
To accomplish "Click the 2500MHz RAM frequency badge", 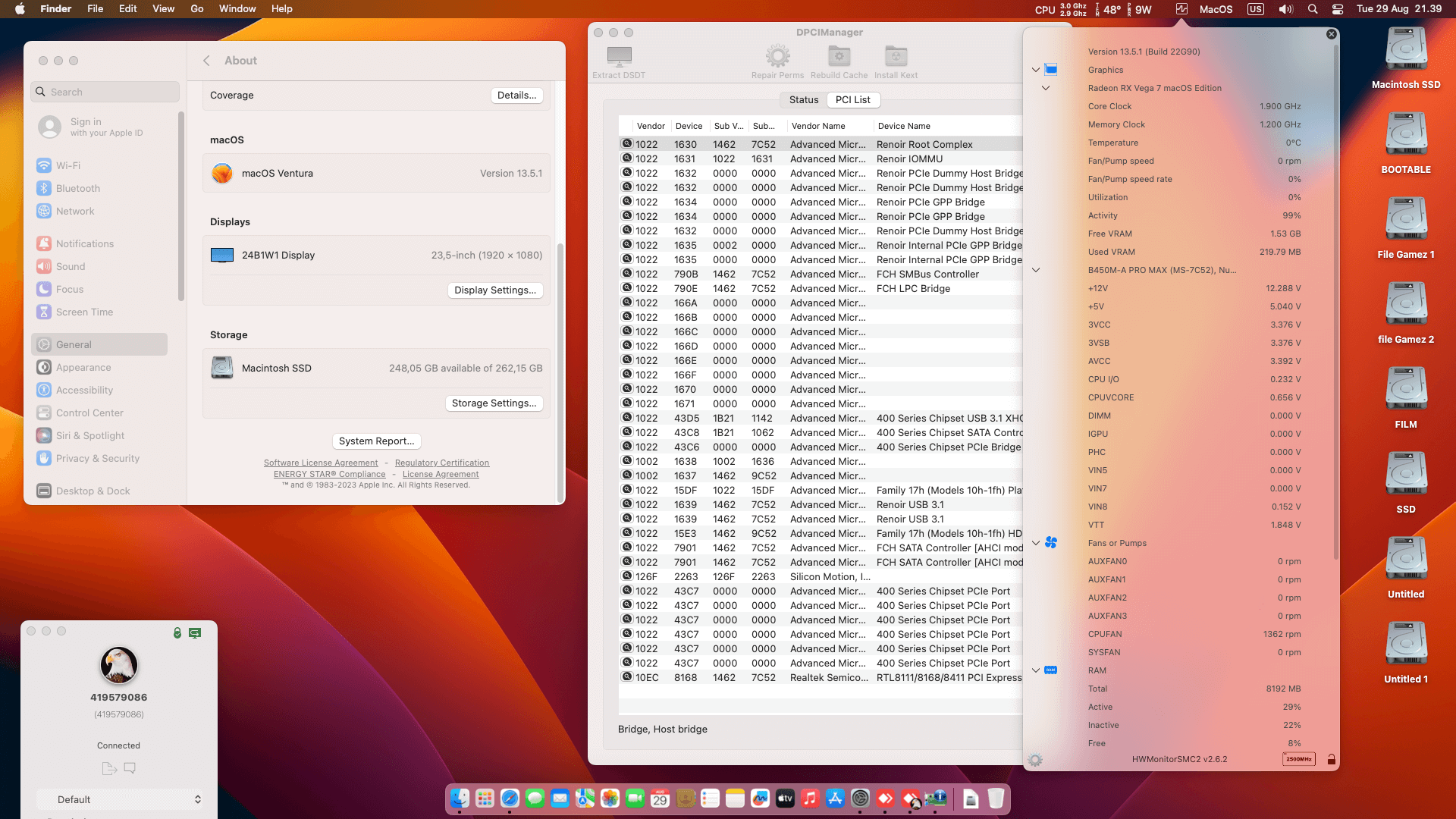I will pos(1298,759).
